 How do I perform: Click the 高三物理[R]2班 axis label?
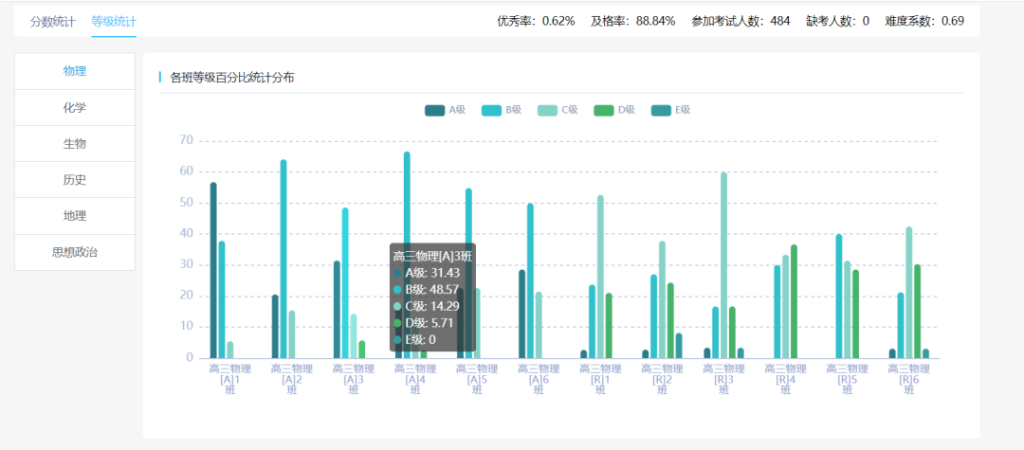[662, 379]
